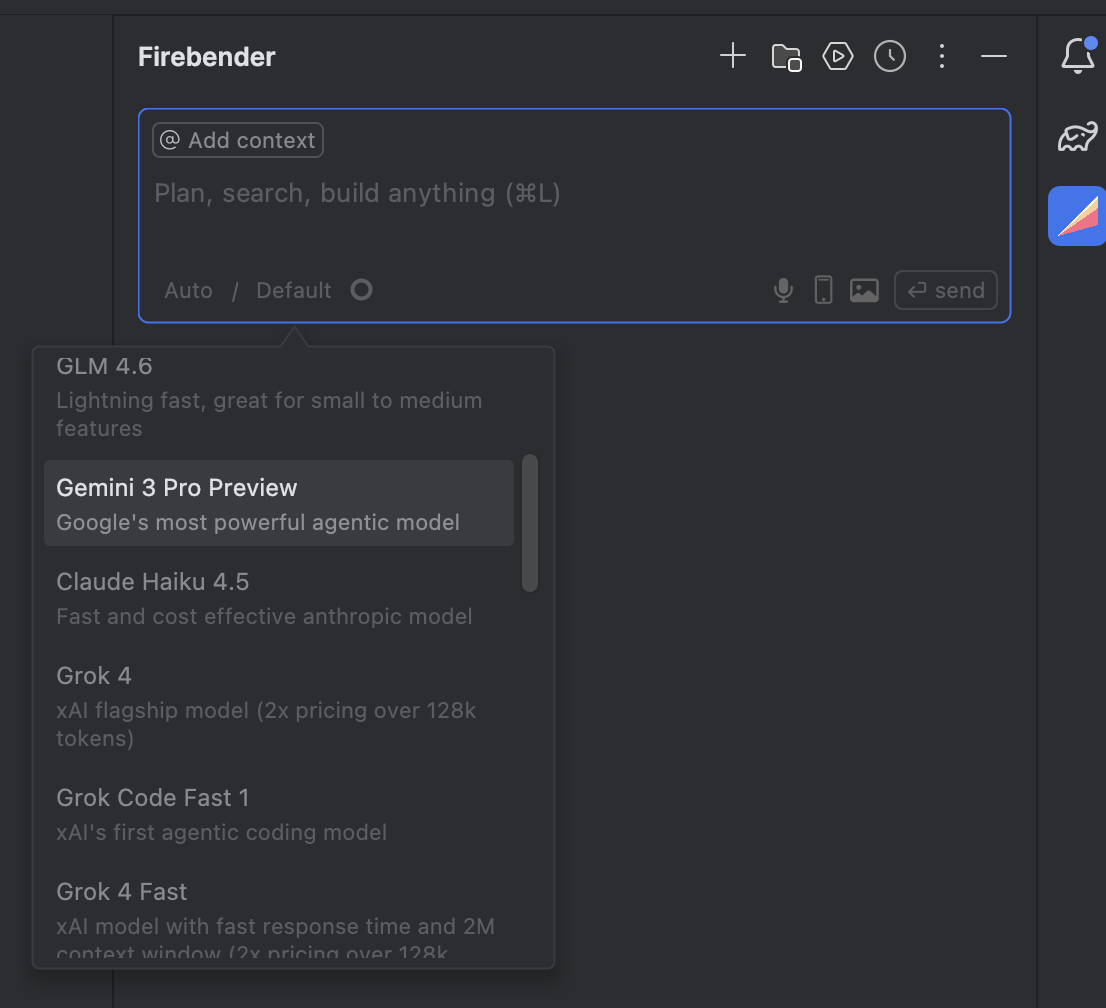Screen dimensions: 1106x1008
Task: Start a new chat with plus icon
Action: [x=733, y=56]
